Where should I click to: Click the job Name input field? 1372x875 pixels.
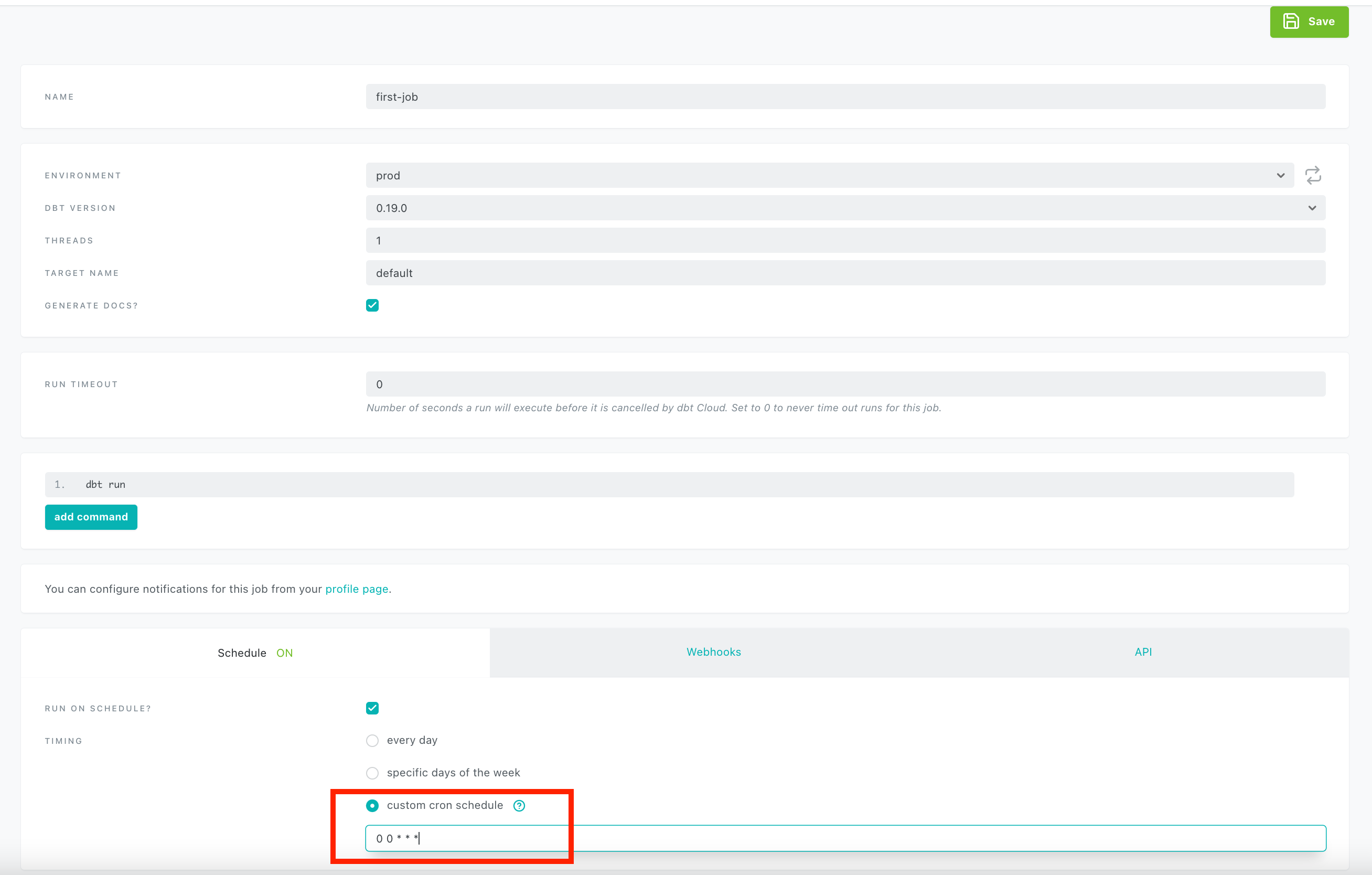point(845,97)
